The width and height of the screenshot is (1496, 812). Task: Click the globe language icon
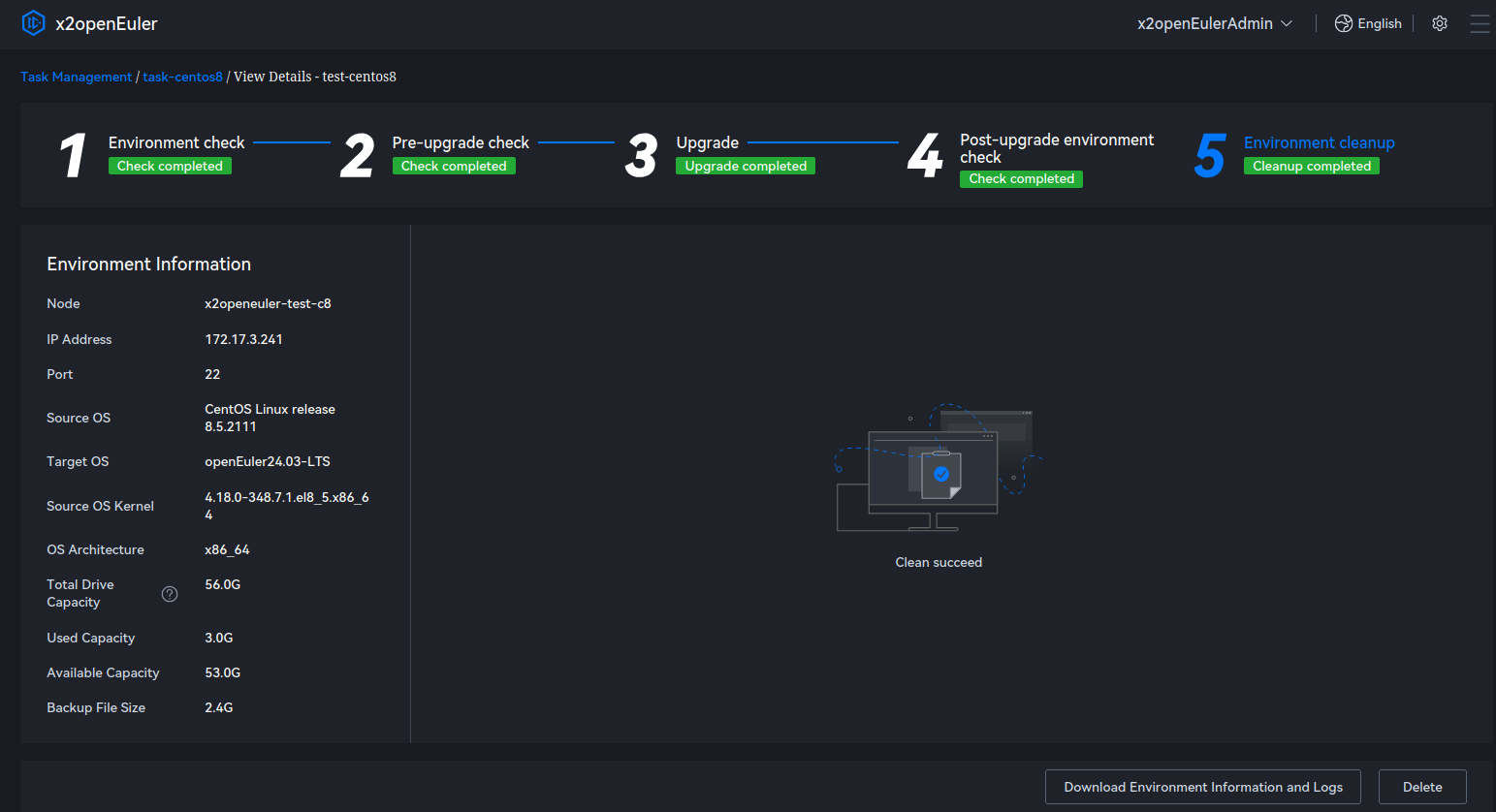click(x=1343, y=23)
